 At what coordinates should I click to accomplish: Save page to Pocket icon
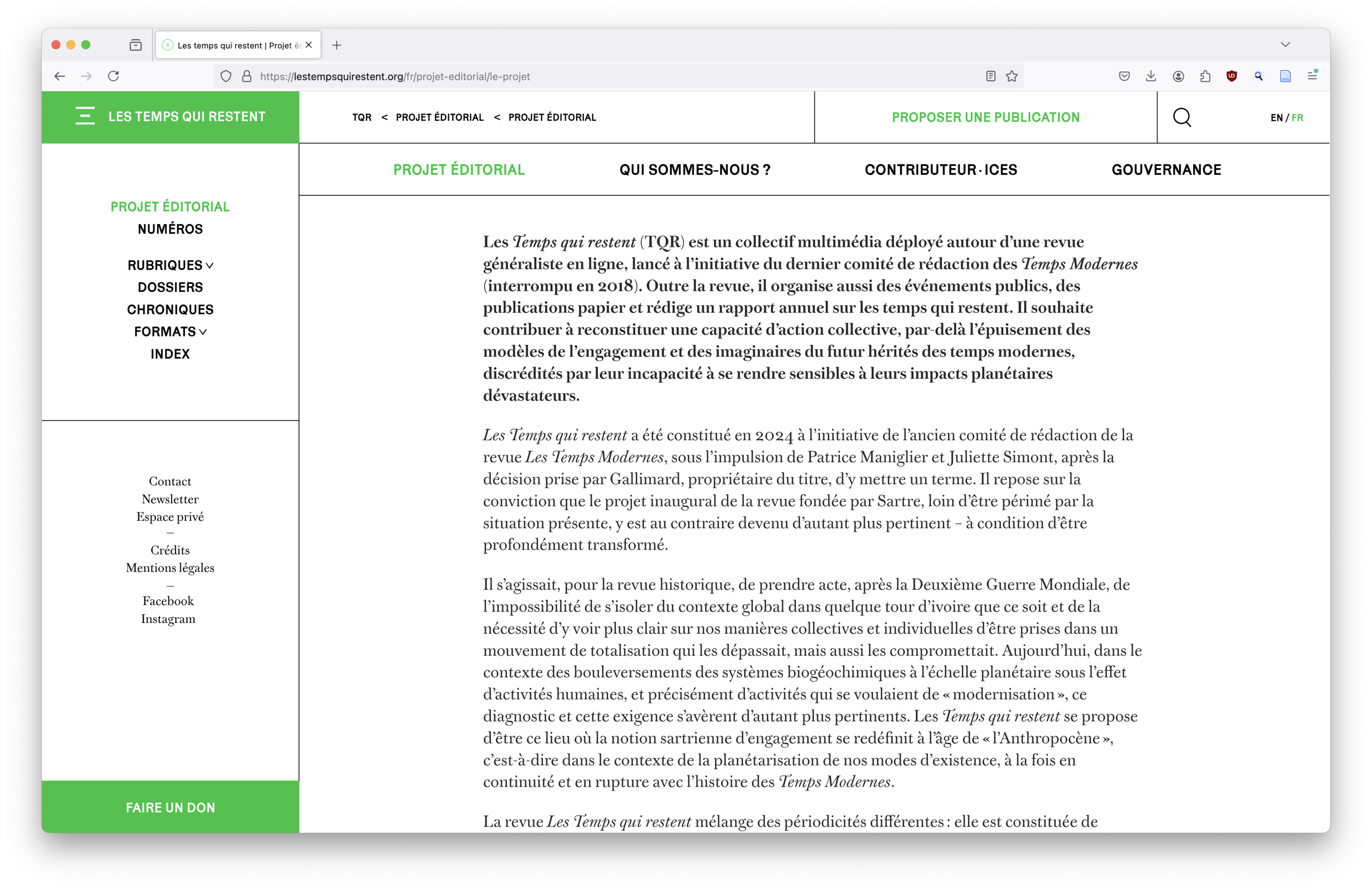[1124, 76]
